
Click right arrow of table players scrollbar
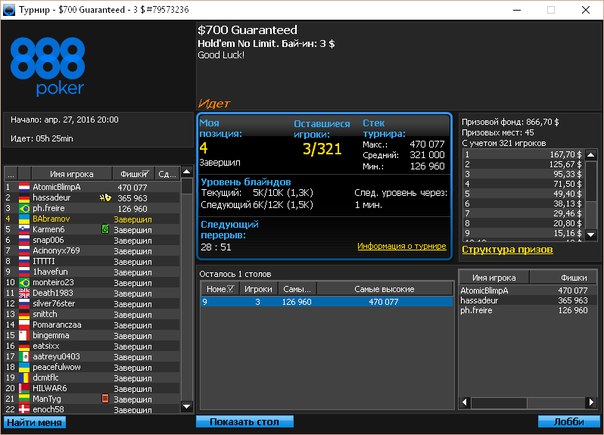591,402
